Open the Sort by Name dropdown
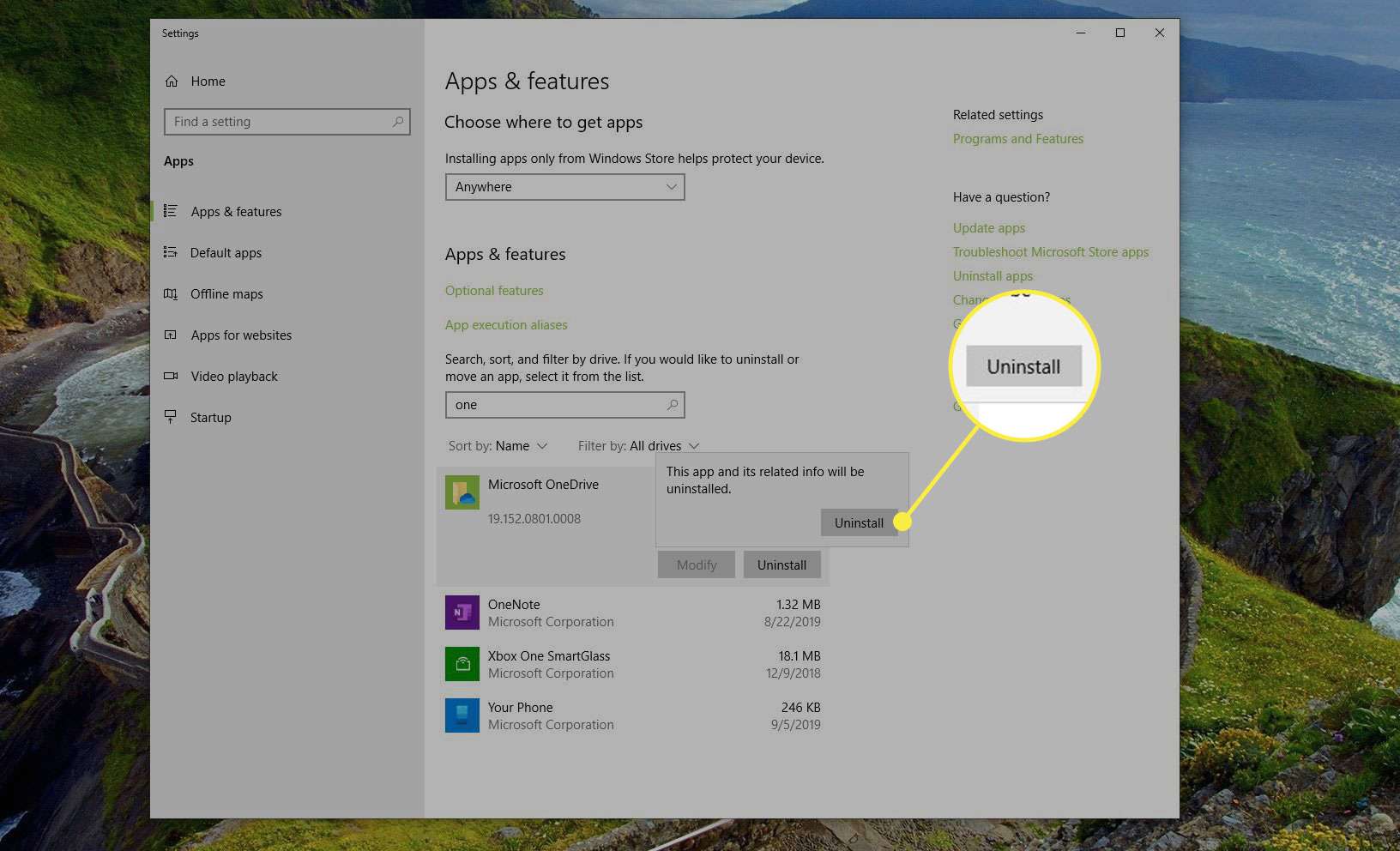 [498, 446]
